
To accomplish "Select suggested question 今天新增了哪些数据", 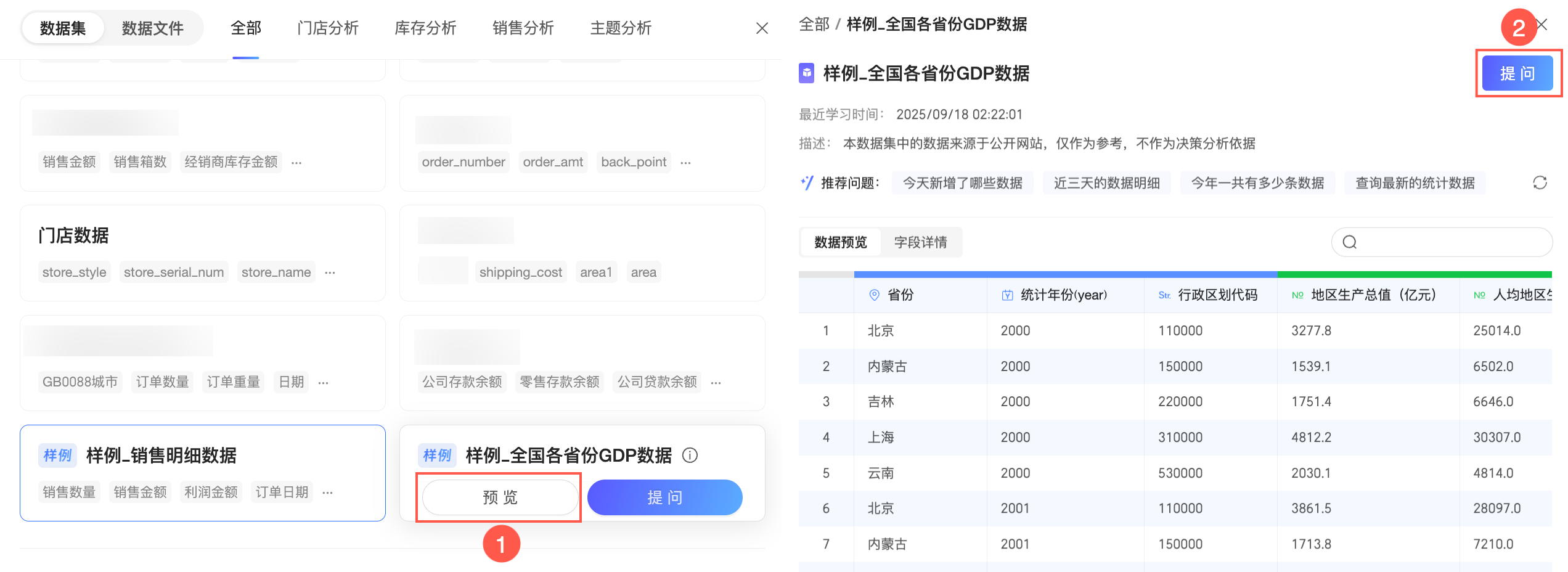I will pyautogui.click(x=962, y=183).
